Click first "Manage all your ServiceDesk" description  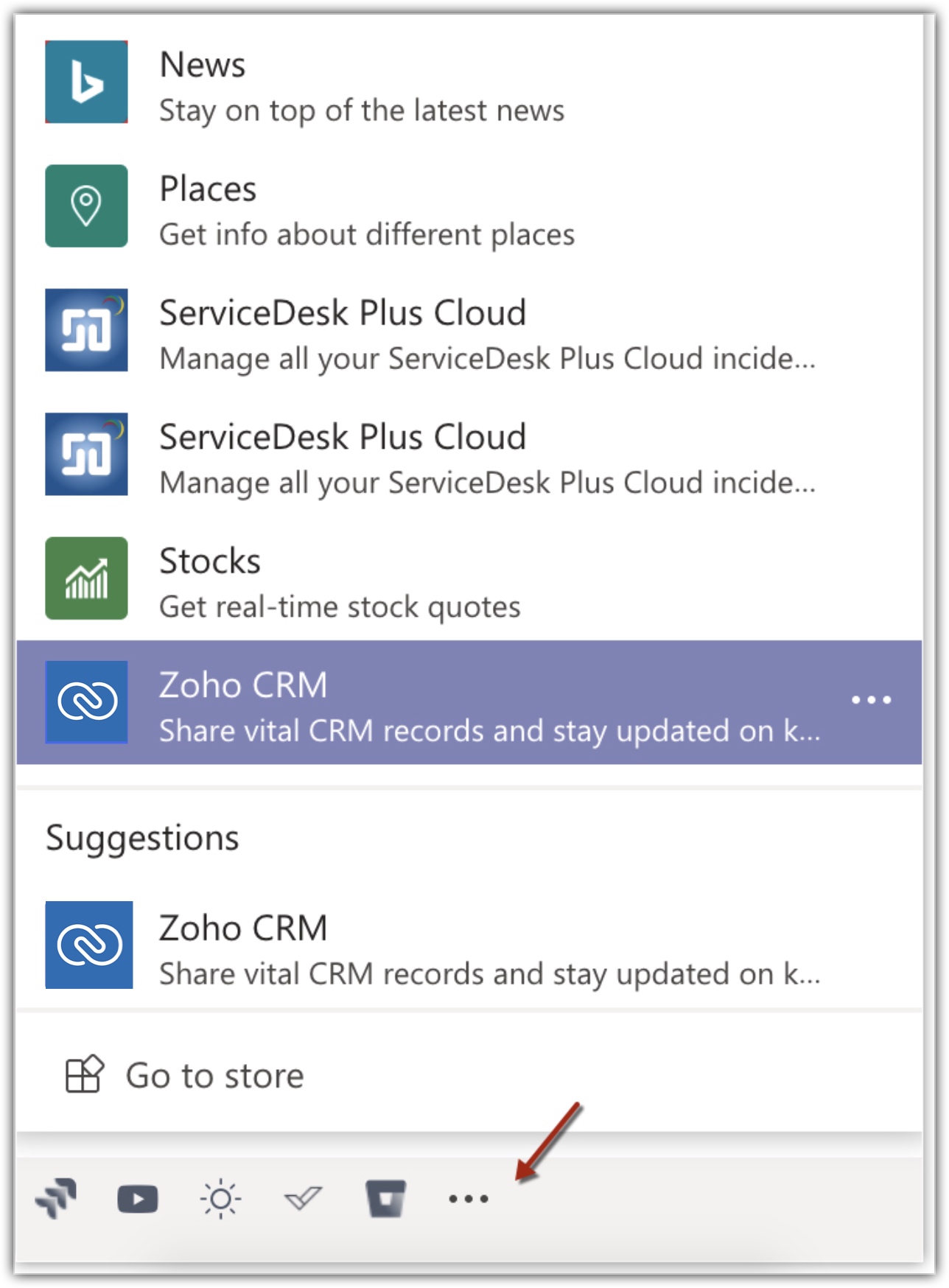pos(488,359)
